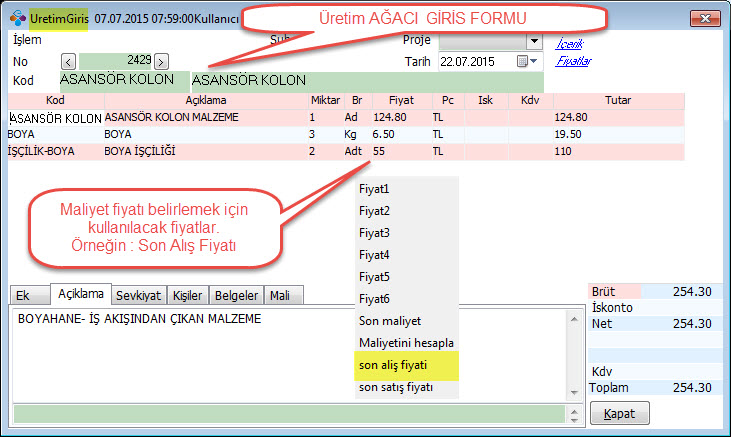Viewport: 731px width, 437px height.
Task: Choose Fiyat2 from the context menu
Action: click(407, 211)
